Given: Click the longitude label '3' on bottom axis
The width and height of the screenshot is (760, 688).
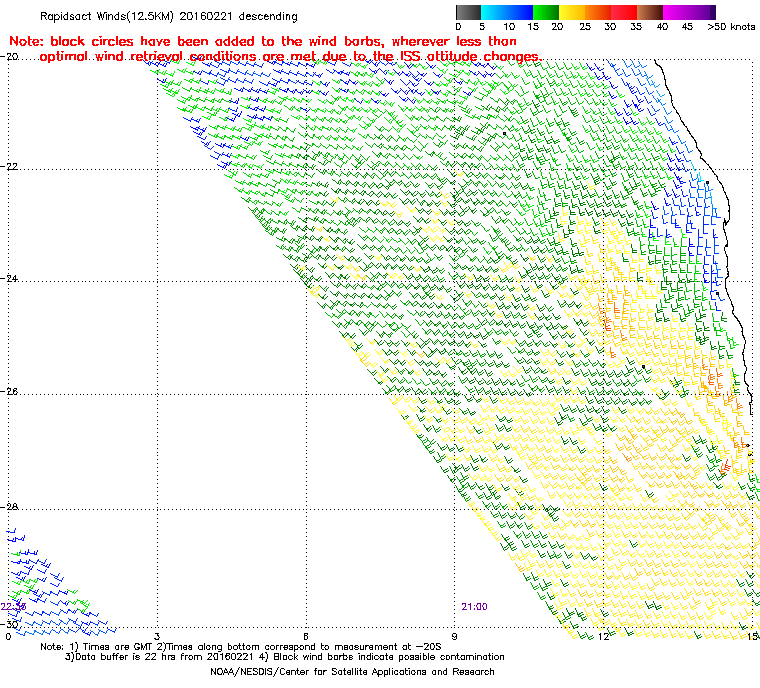Looking at the screenshot, I should click(x=157, y=636).
